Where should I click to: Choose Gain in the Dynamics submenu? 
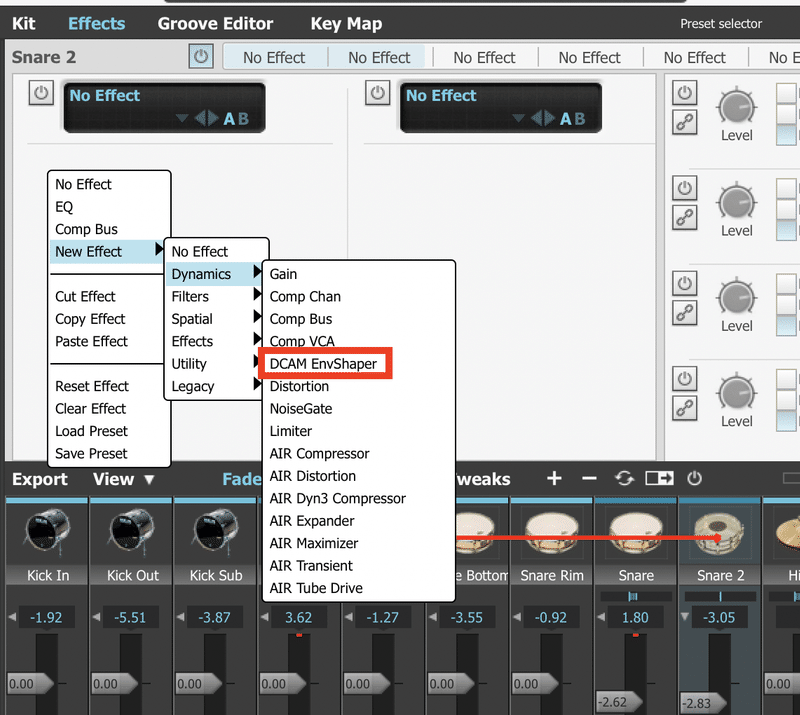tap(283, 274)
